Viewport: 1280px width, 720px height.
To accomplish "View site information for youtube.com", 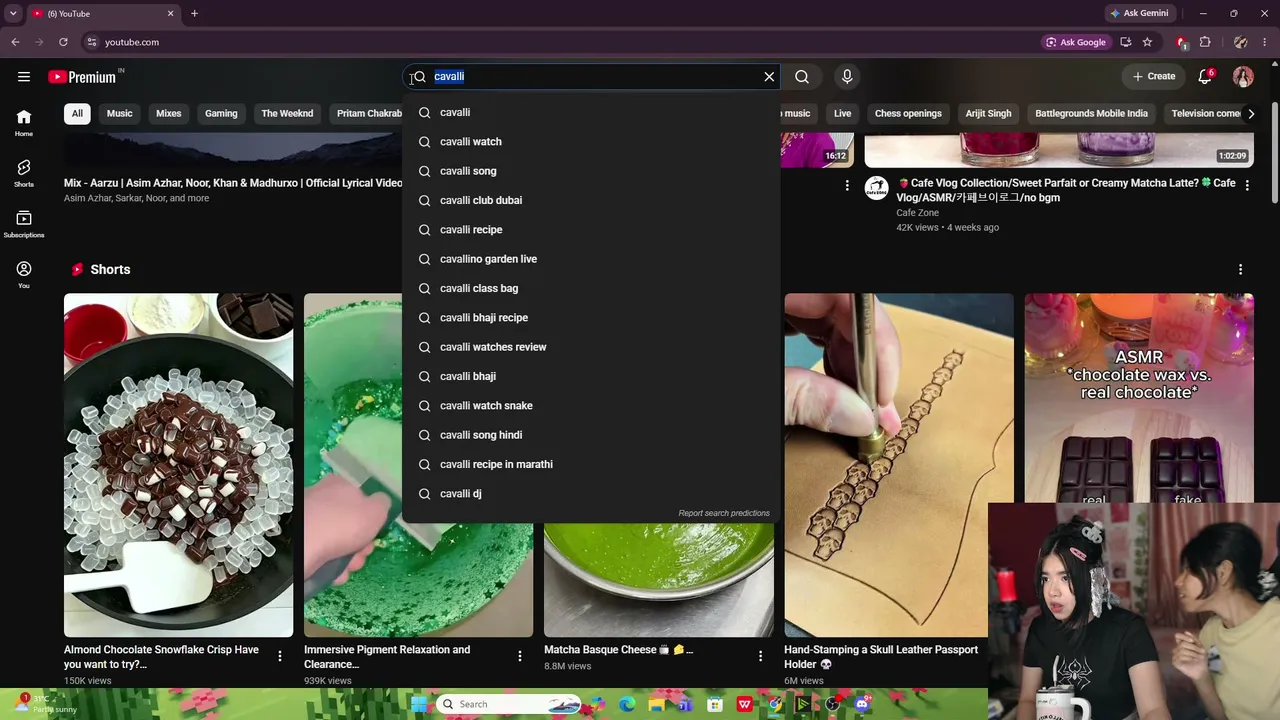I will coord(91,42).
